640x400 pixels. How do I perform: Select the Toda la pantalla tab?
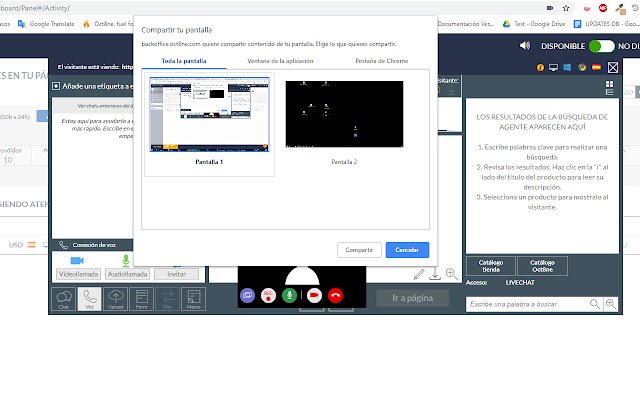[x=184, y=61]
